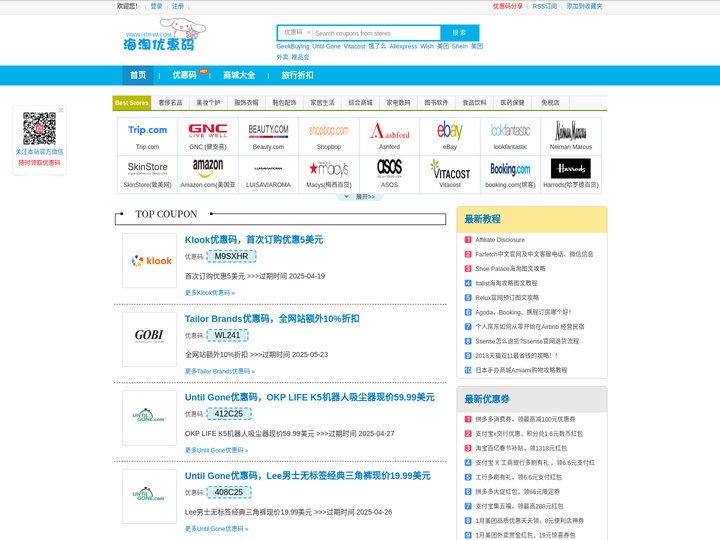This screenshot has width=720, height=540.
Task: Go to the 首页 home tab
Action: point(138,75)
